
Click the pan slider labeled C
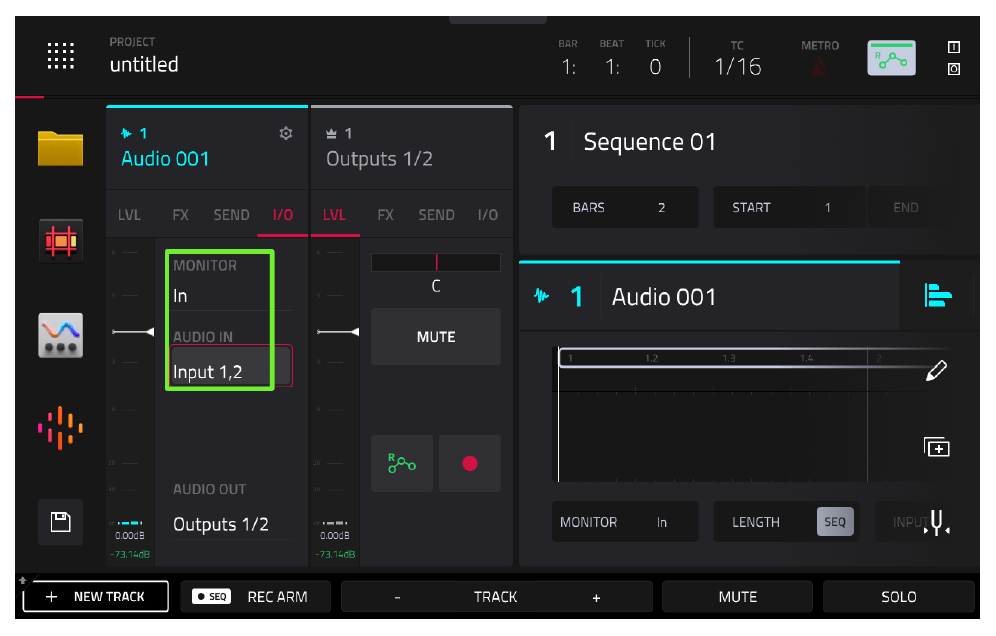(x=436, y=262)
